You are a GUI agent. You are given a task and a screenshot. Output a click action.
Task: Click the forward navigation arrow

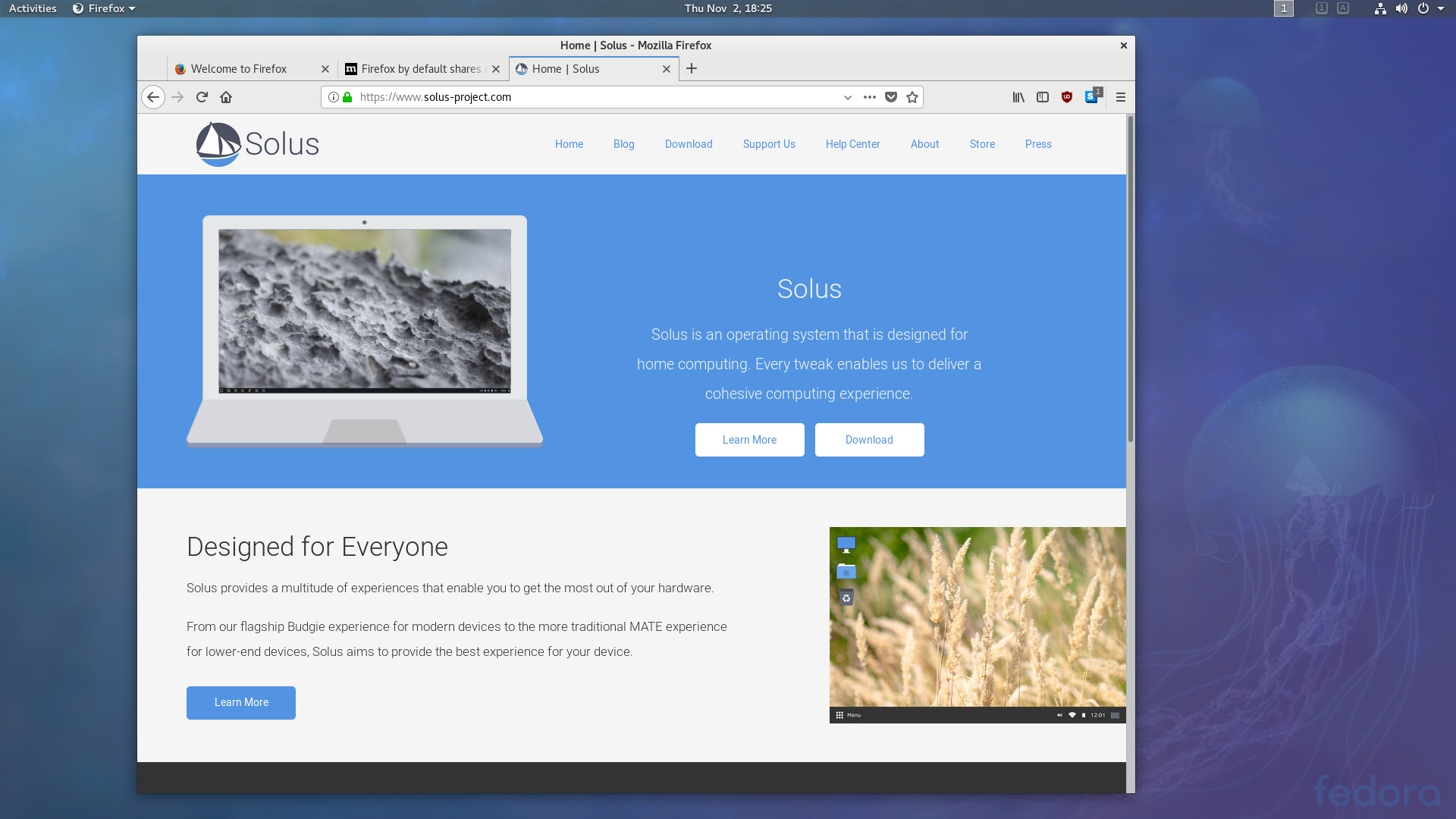point(177,97)
